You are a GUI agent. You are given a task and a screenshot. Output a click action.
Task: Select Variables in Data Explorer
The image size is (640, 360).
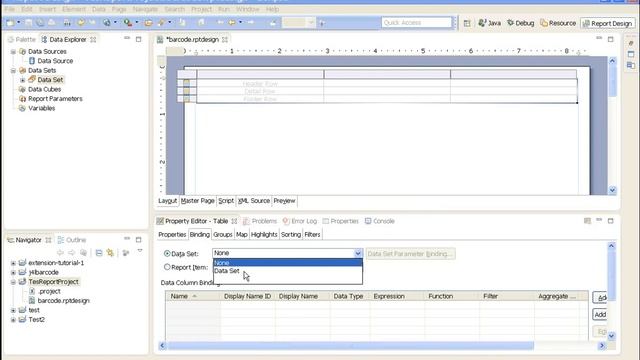click(x=42, y=108)
